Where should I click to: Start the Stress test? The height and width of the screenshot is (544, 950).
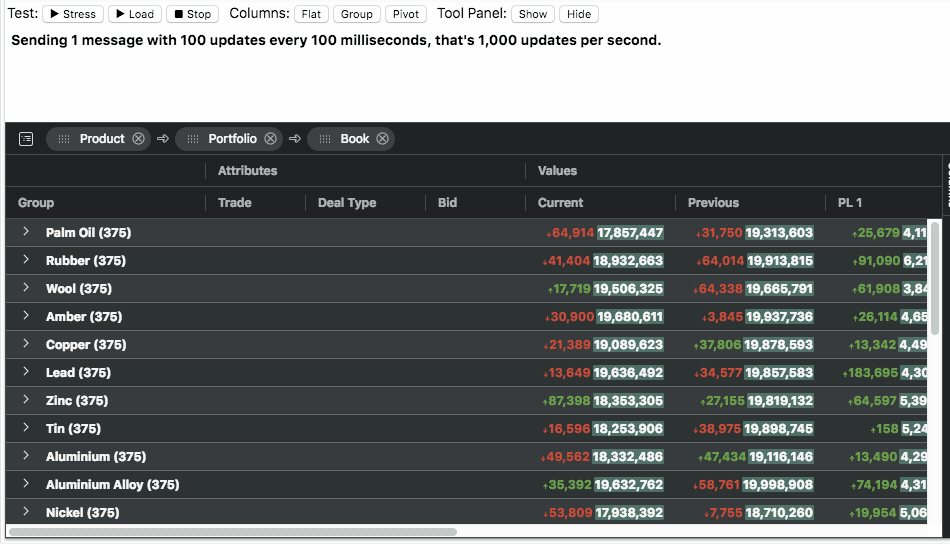tap(73, 14)
